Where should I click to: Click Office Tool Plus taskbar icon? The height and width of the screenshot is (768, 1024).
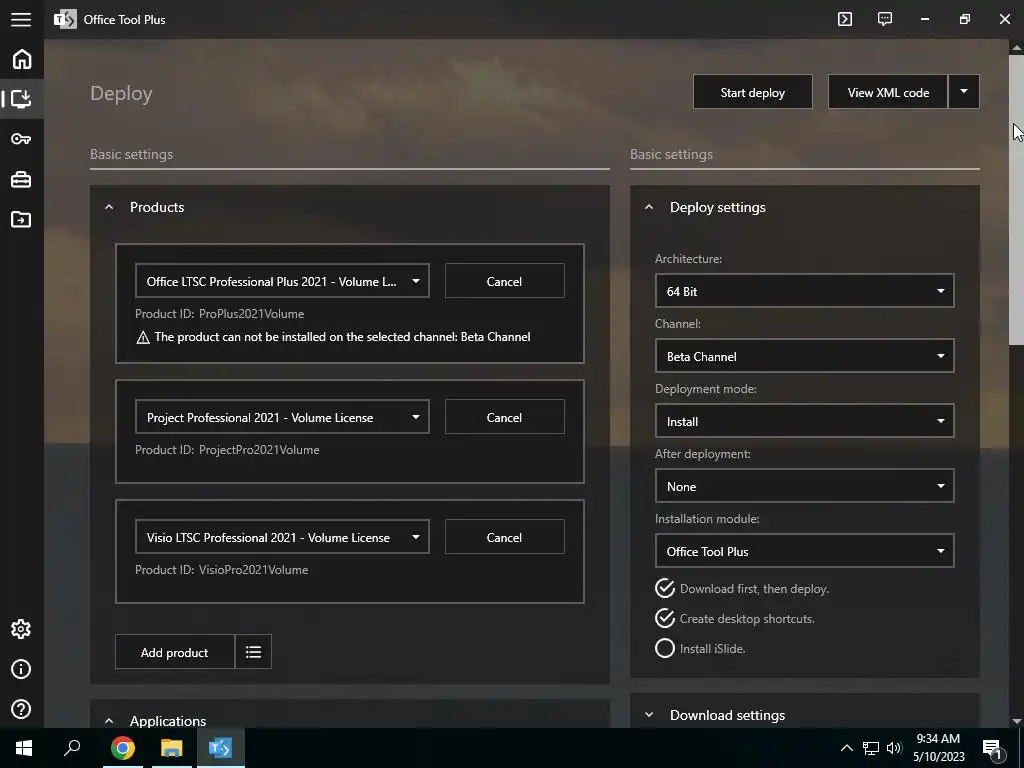[x=220, y=748]
